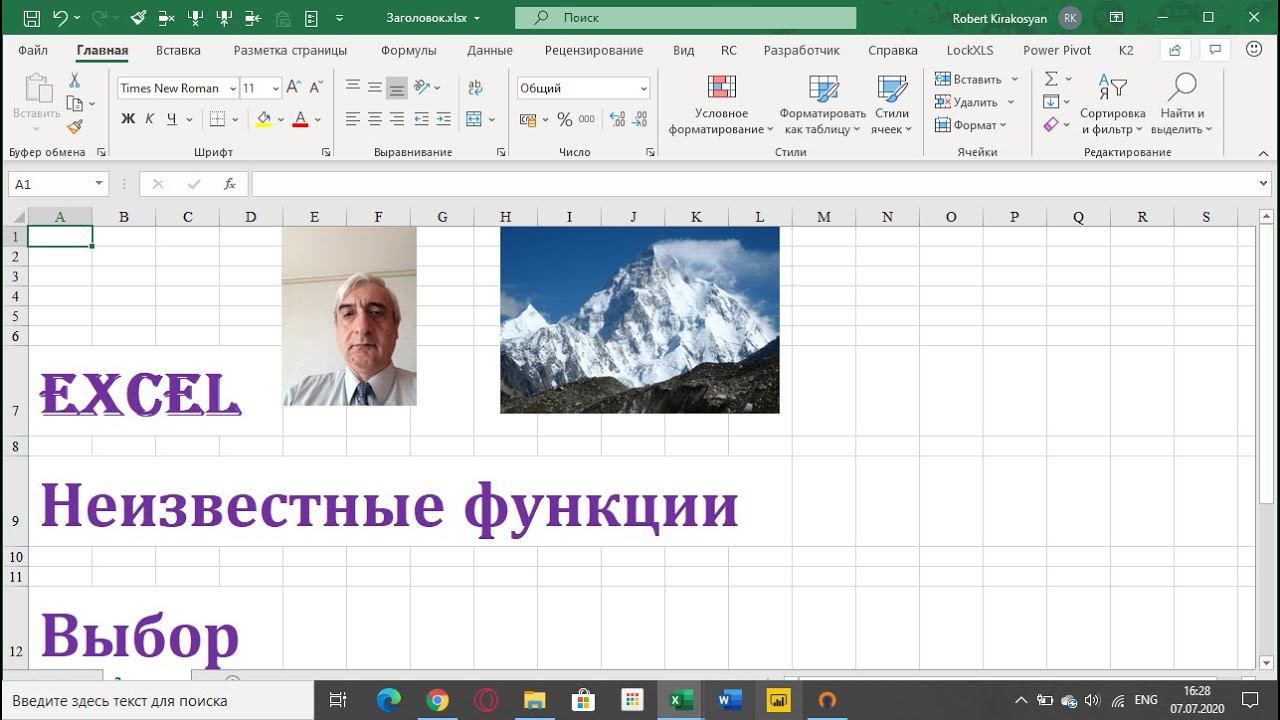This screenshot has height=720, width=1280.
Task: Decrease font size with the smaller A
Action: 316,88
